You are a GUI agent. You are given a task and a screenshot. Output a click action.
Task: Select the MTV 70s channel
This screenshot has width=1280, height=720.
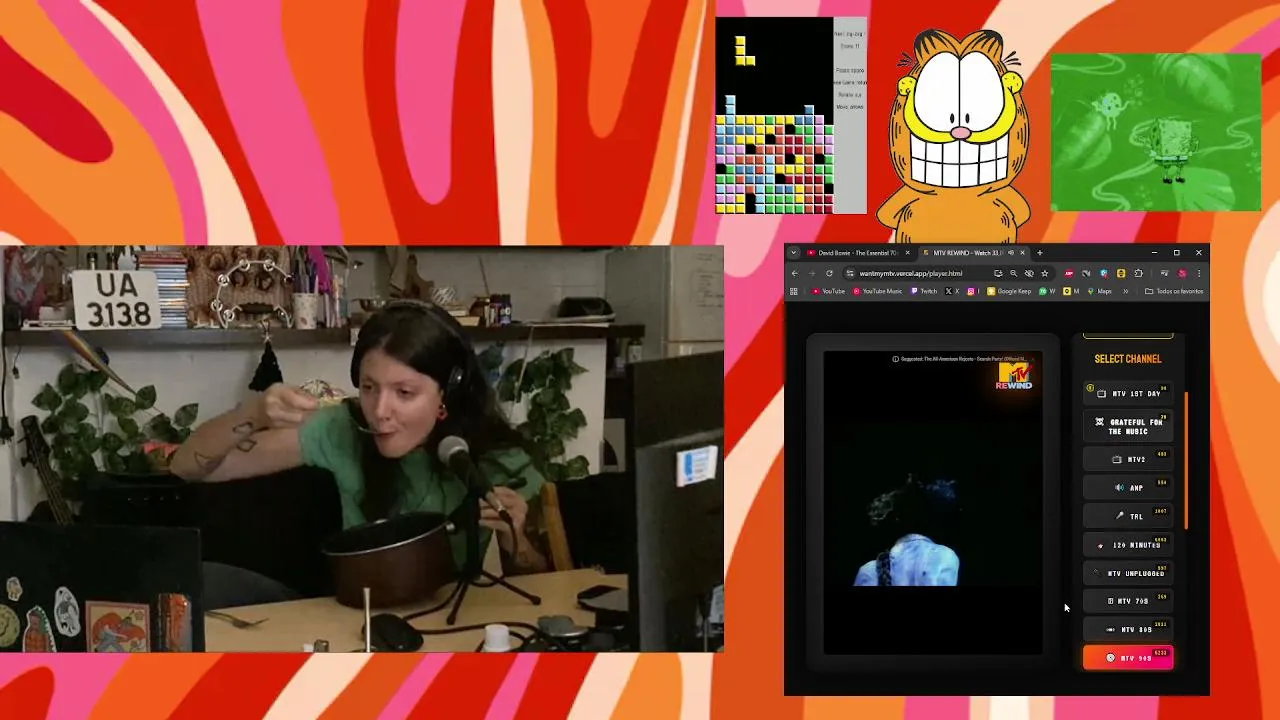(1128, 602)
